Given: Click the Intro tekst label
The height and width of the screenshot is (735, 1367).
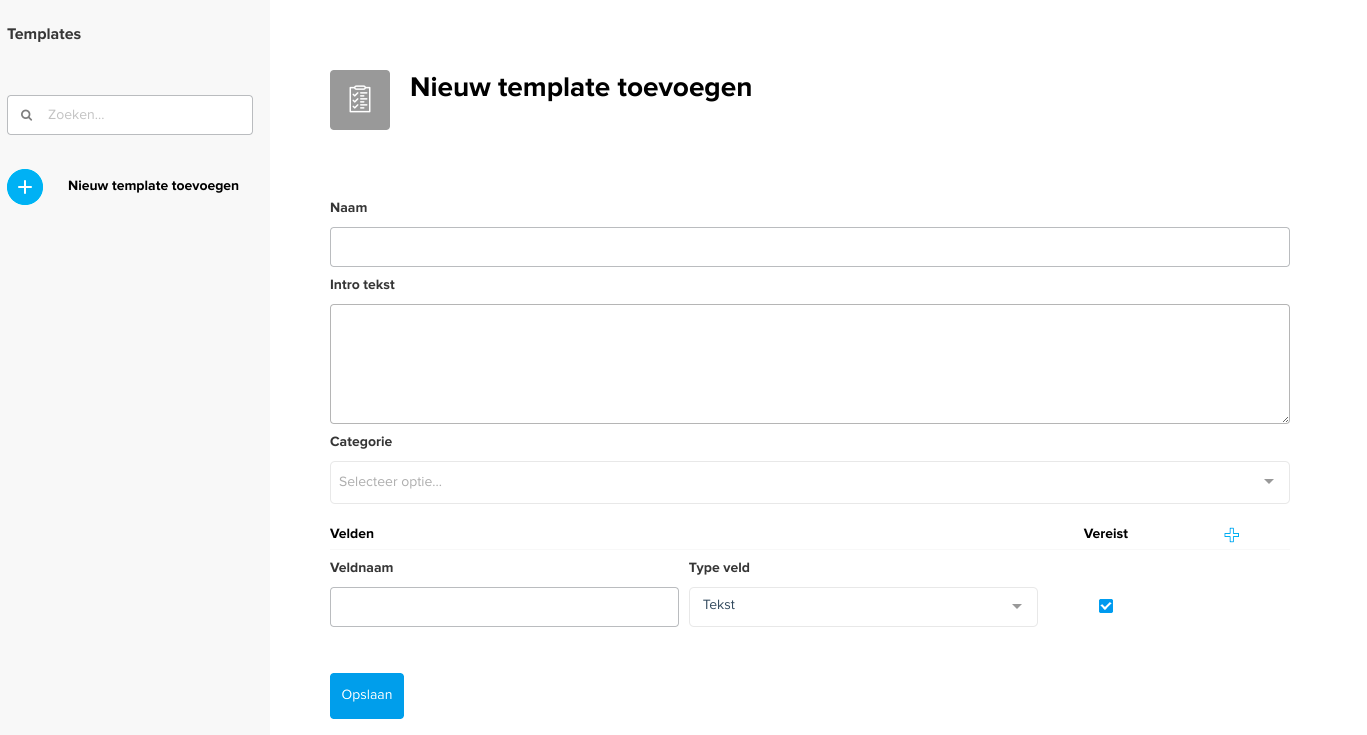Looking at the screenshot, I should pyautogui.click(x=362, y=285).
